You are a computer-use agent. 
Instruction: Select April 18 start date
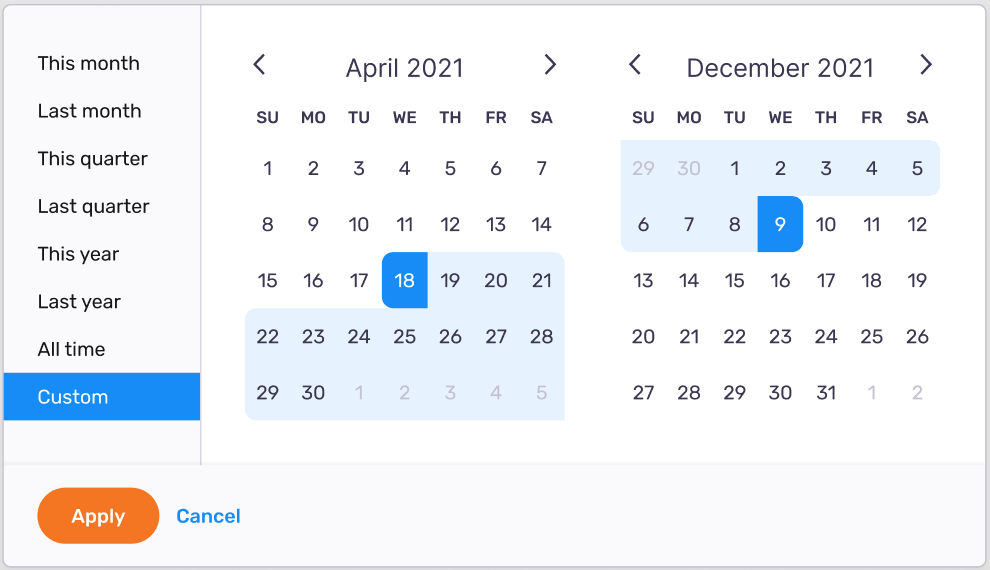click(404, 281)
